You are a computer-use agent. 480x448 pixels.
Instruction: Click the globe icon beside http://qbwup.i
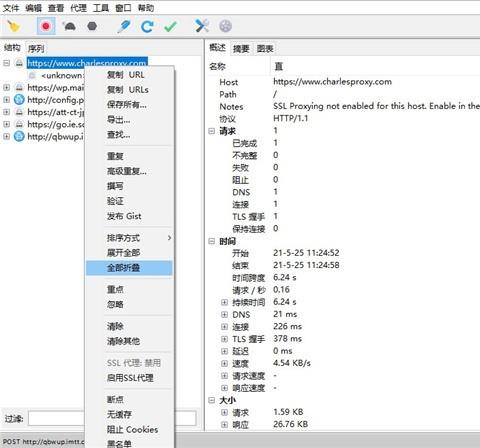(x=19, y=136)
